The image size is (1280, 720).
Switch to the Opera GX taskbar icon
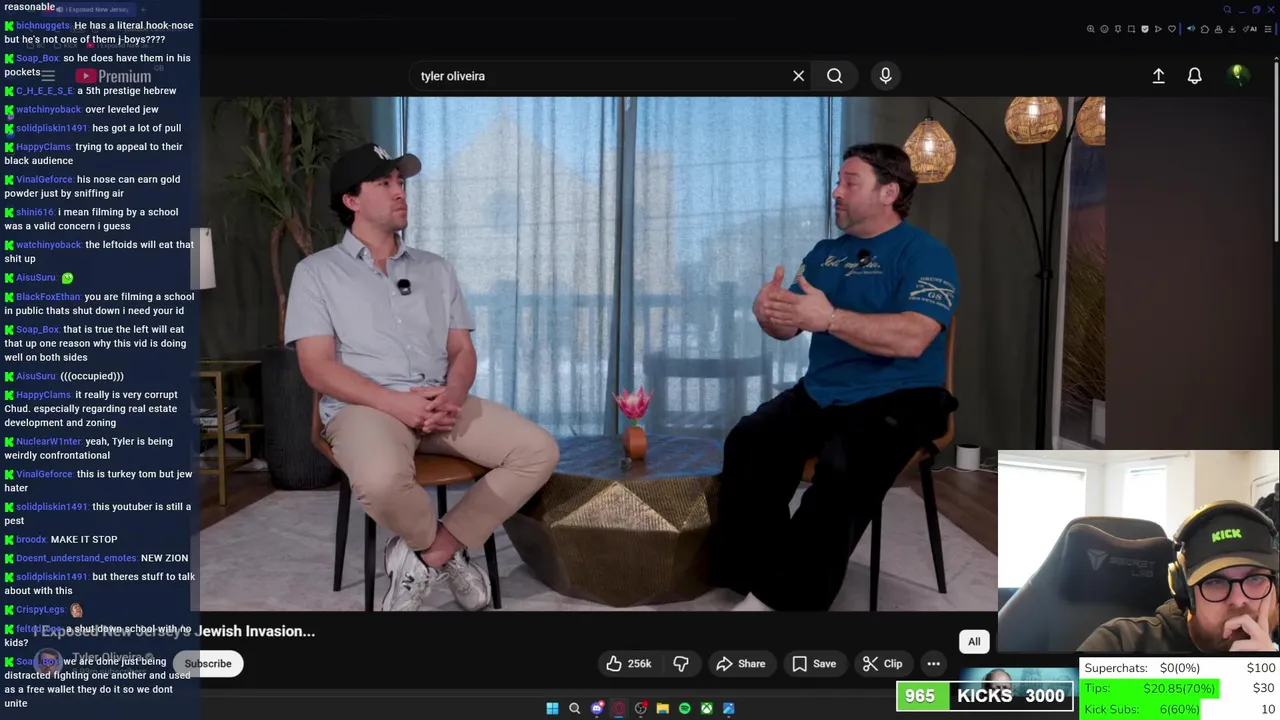(x=619, y=708)
